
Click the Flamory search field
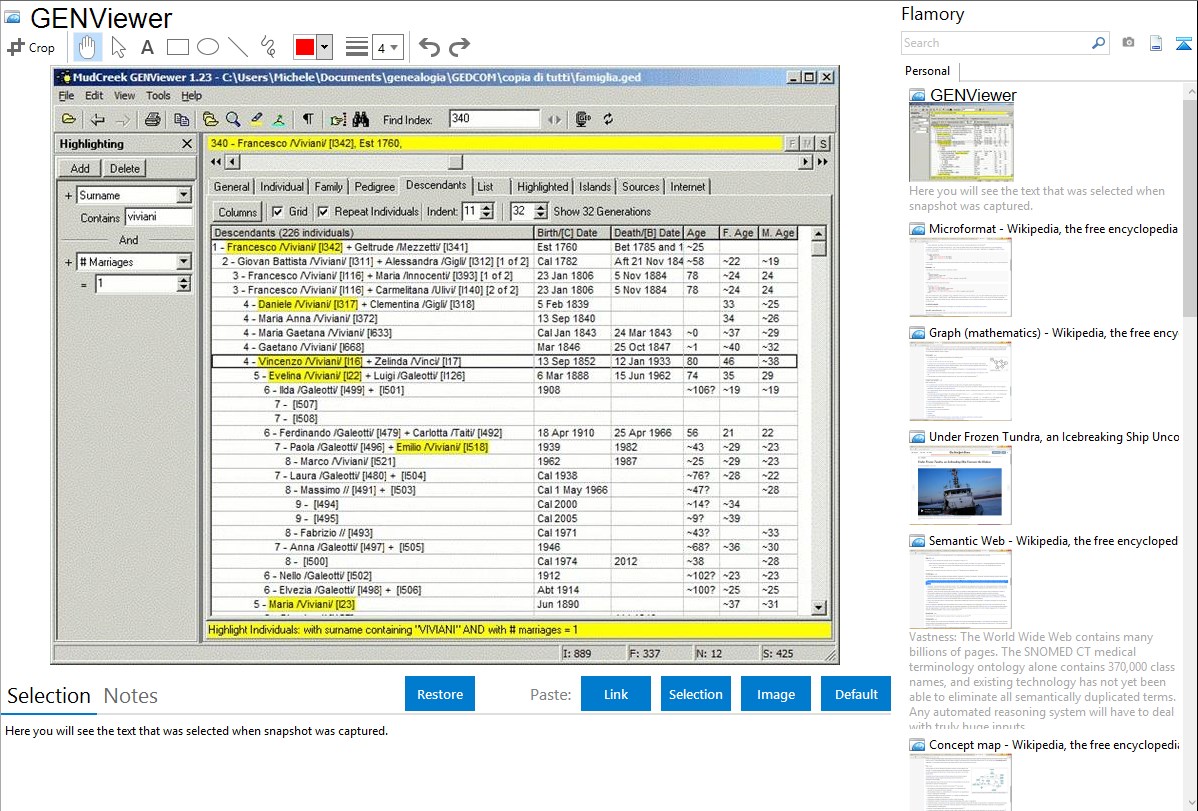coord(995,43)
